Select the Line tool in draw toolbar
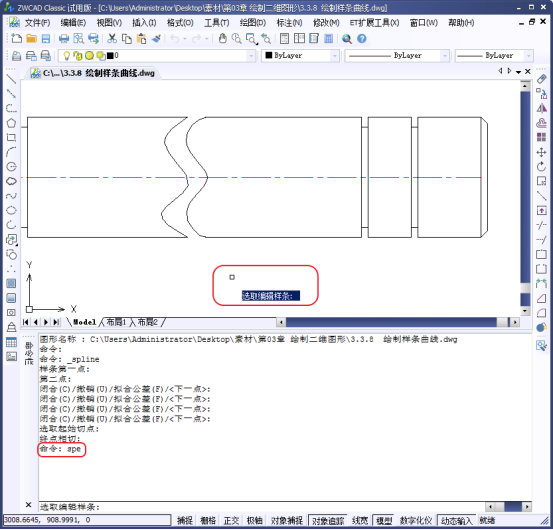Viewport: 553px width, 530px height. [x=11, y=79]
